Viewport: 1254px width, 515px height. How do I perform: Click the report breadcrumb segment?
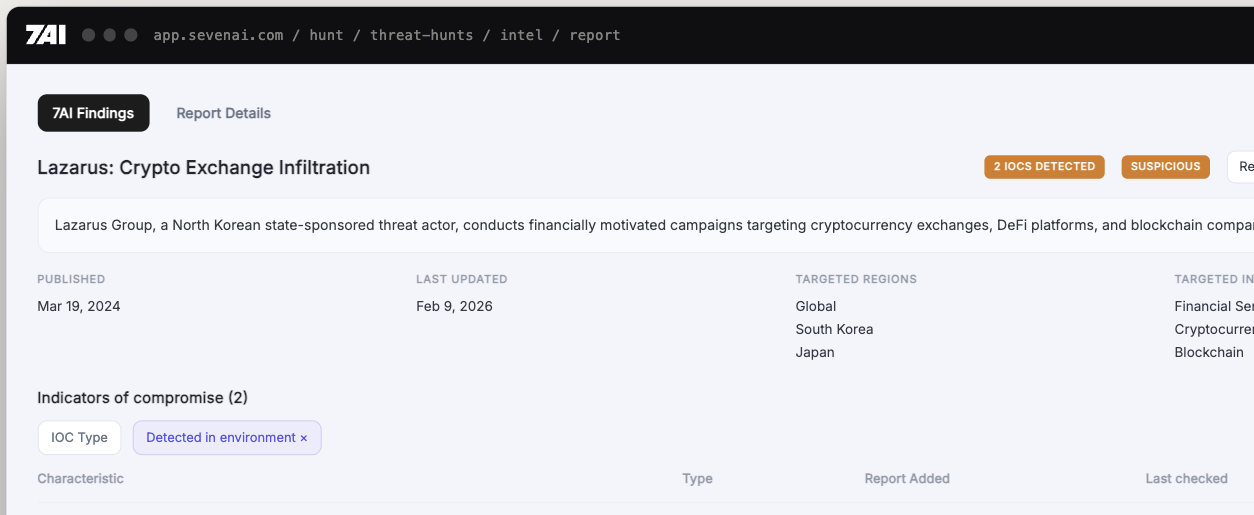[x=595, y=35]
